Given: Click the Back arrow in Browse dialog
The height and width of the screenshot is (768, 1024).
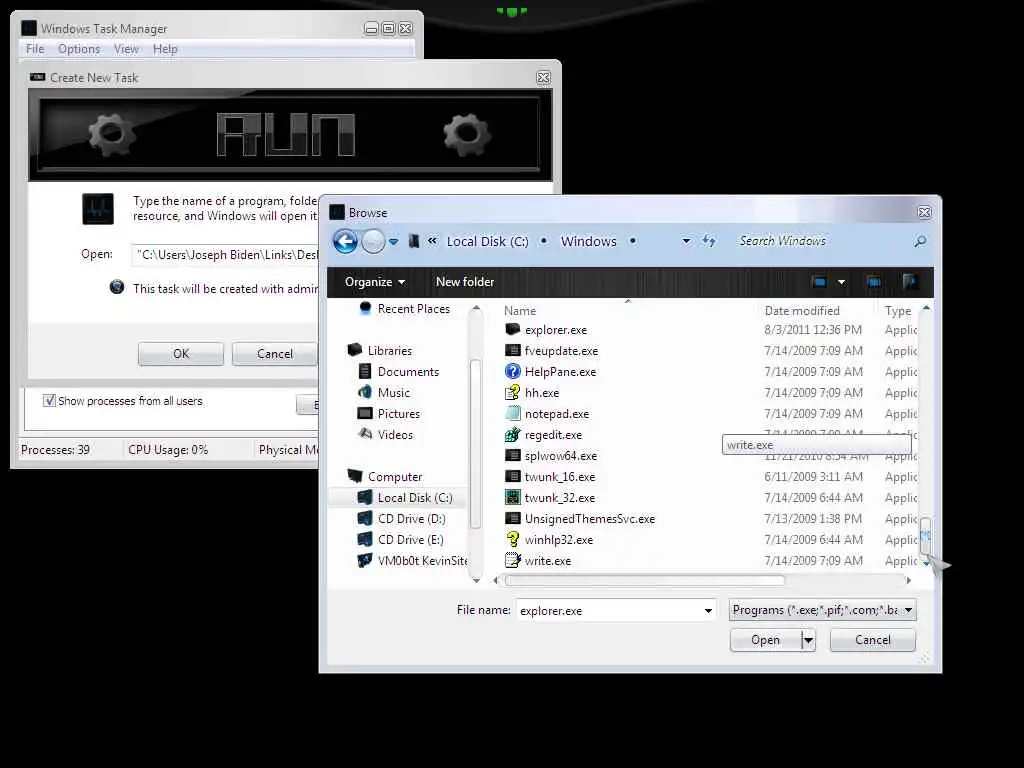Looking at the screenshot, I should pos(345,242).
